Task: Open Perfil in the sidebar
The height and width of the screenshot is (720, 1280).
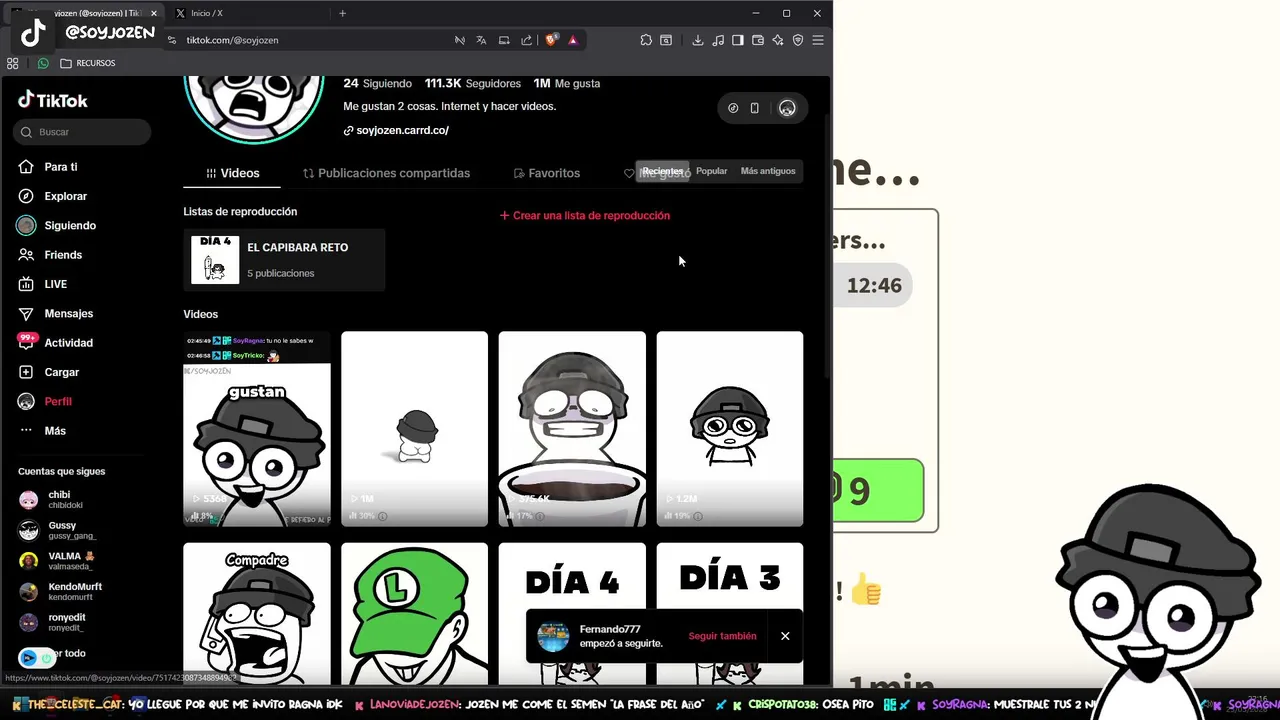Action: coord(58,401)
